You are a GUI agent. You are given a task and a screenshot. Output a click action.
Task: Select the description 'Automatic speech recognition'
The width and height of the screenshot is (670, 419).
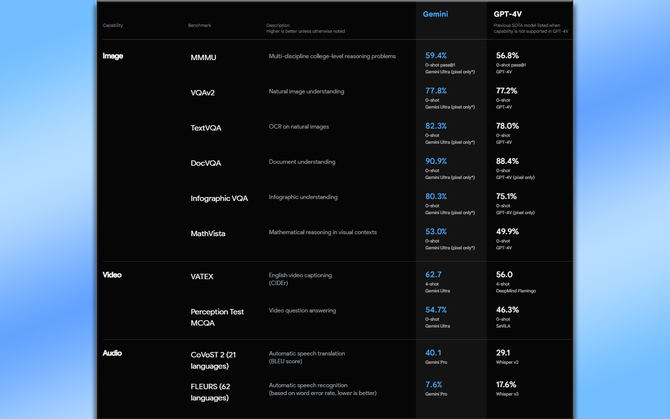[308, 385]
